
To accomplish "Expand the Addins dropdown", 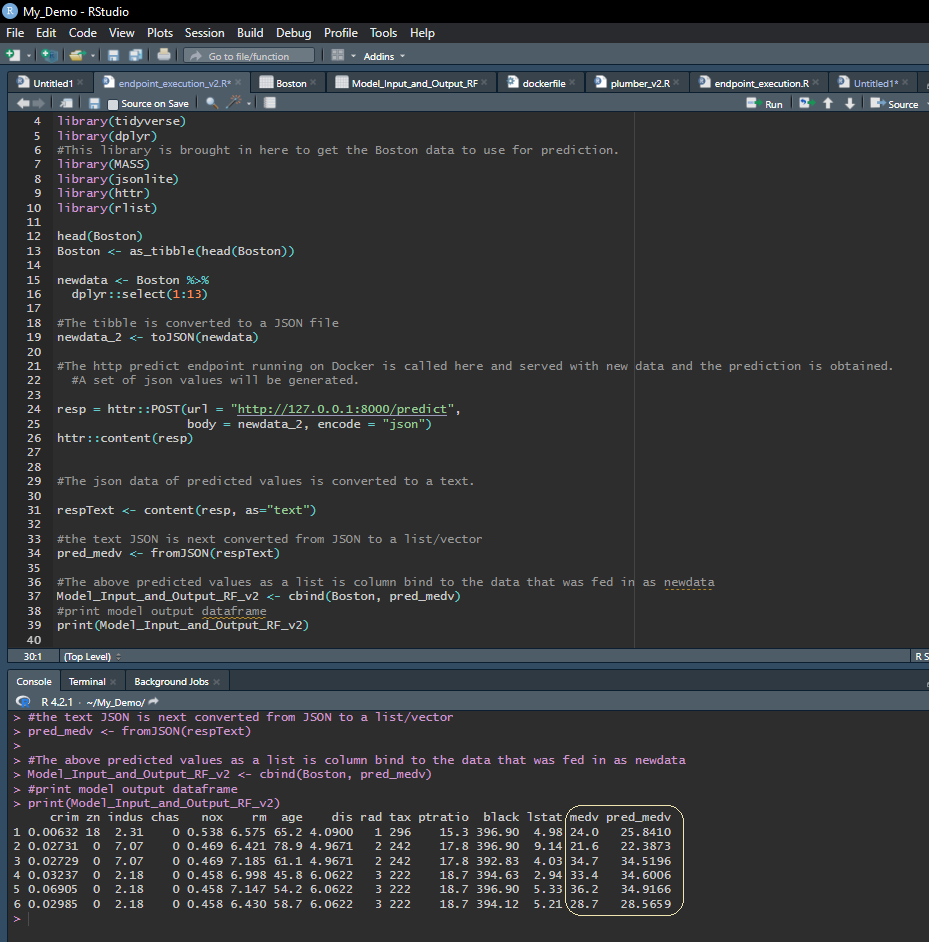I will pyautogui.click(x=384, y=56).
